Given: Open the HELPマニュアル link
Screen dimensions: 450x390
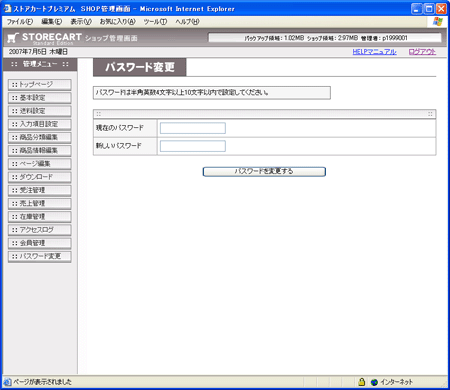Looking at the screenshot, I should (x=374, y=52).
